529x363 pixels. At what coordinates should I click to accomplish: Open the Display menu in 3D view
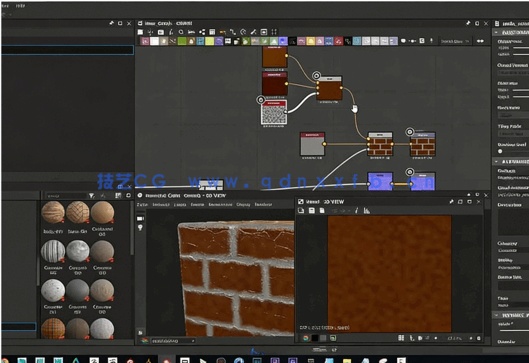[x=243, y=204]
